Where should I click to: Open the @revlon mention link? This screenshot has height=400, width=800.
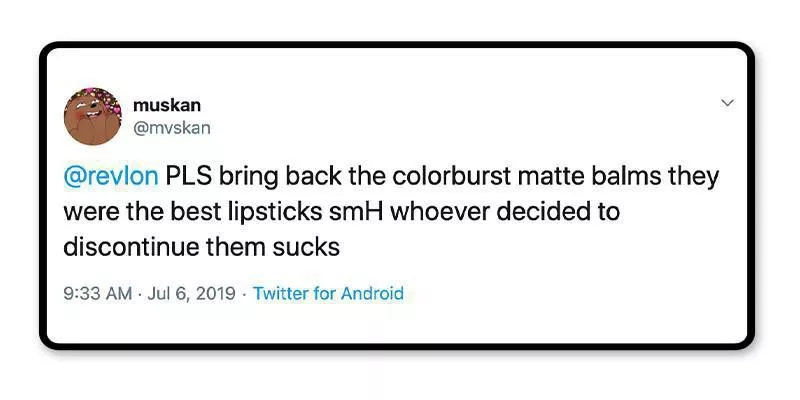[x=111, y=177]
